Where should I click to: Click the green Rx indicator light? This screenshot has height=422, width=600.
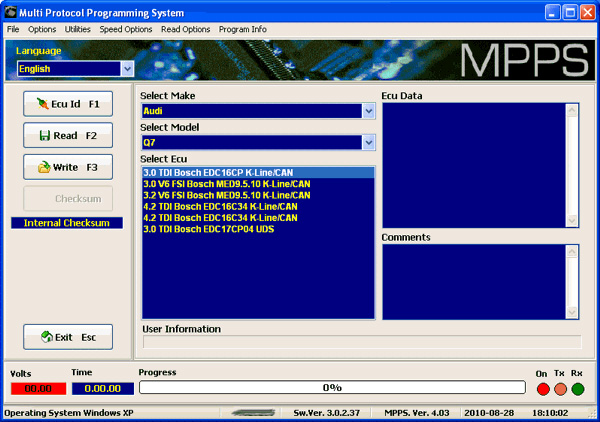[x=578, y=389]
